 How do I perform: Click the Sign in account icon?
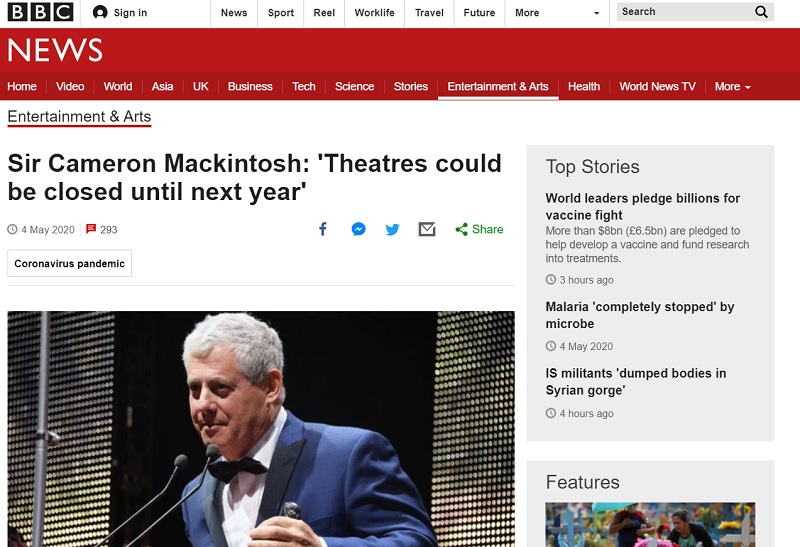[x=100, y=13]
